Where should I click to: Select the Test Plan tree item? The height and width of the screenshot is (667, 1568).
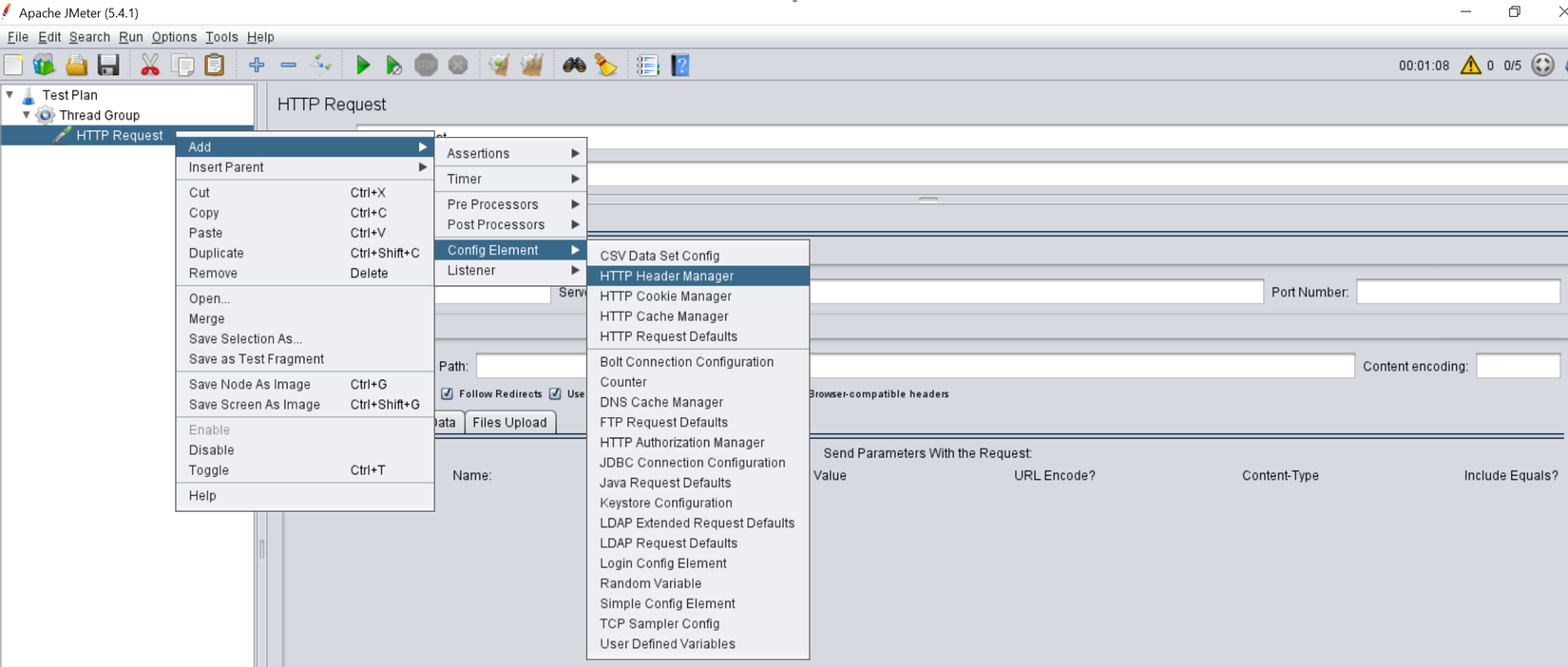click(69, 95)
